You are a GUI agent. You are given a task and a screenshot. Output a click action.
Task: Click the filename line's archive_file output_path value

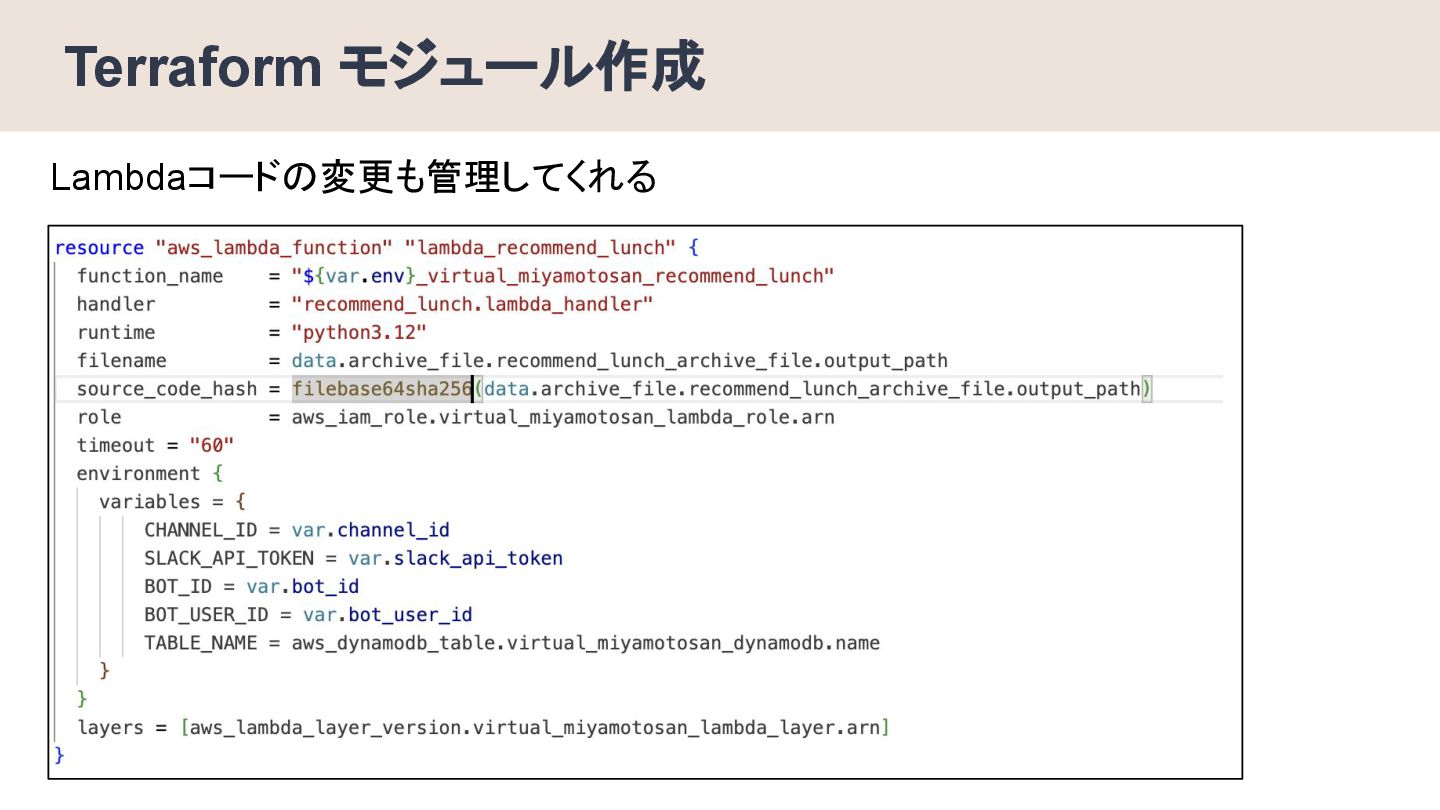coord(619,360)
